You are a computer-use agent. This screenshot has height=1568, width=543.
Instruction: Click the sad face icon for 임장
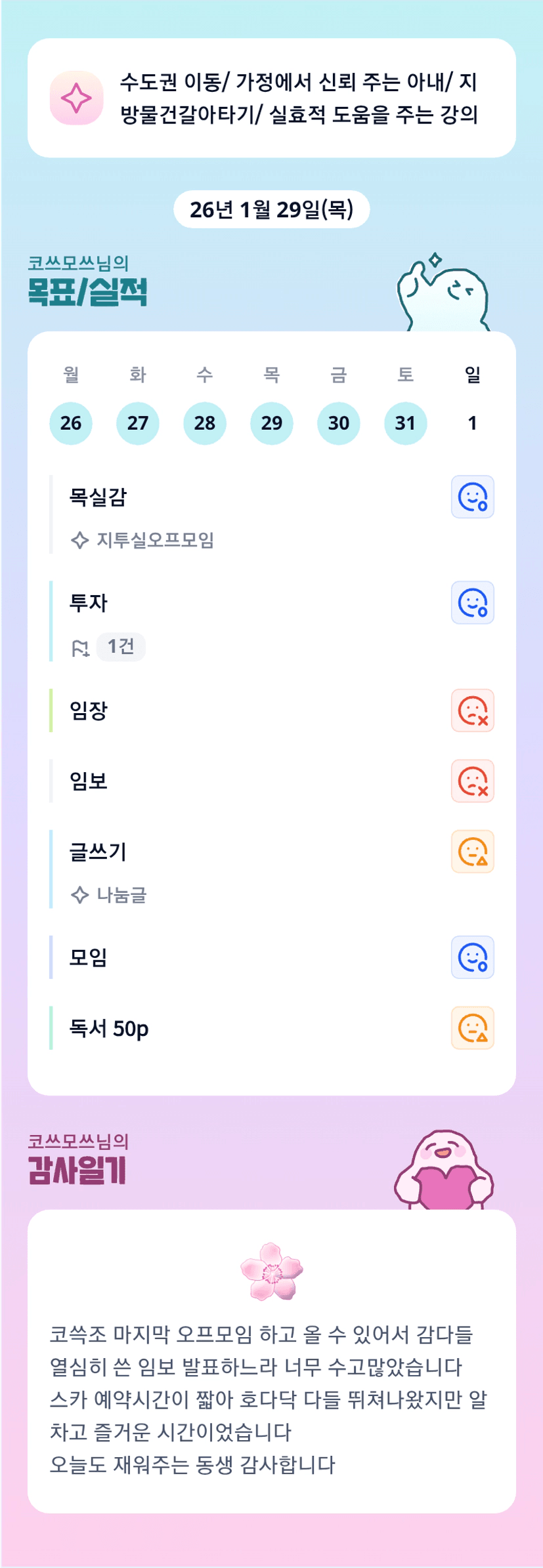tap(472, 711)
